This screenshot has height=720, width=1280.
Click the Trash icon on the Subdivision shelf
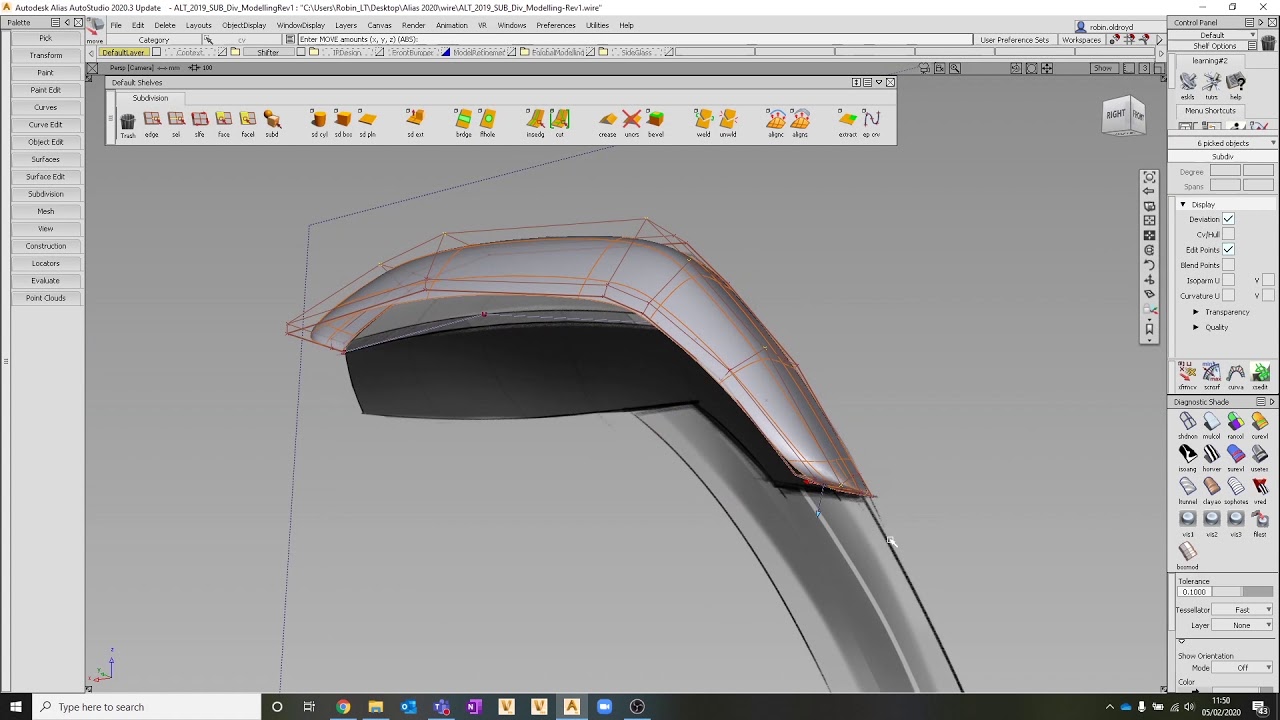pyautogui.click(x=128, y=122)
